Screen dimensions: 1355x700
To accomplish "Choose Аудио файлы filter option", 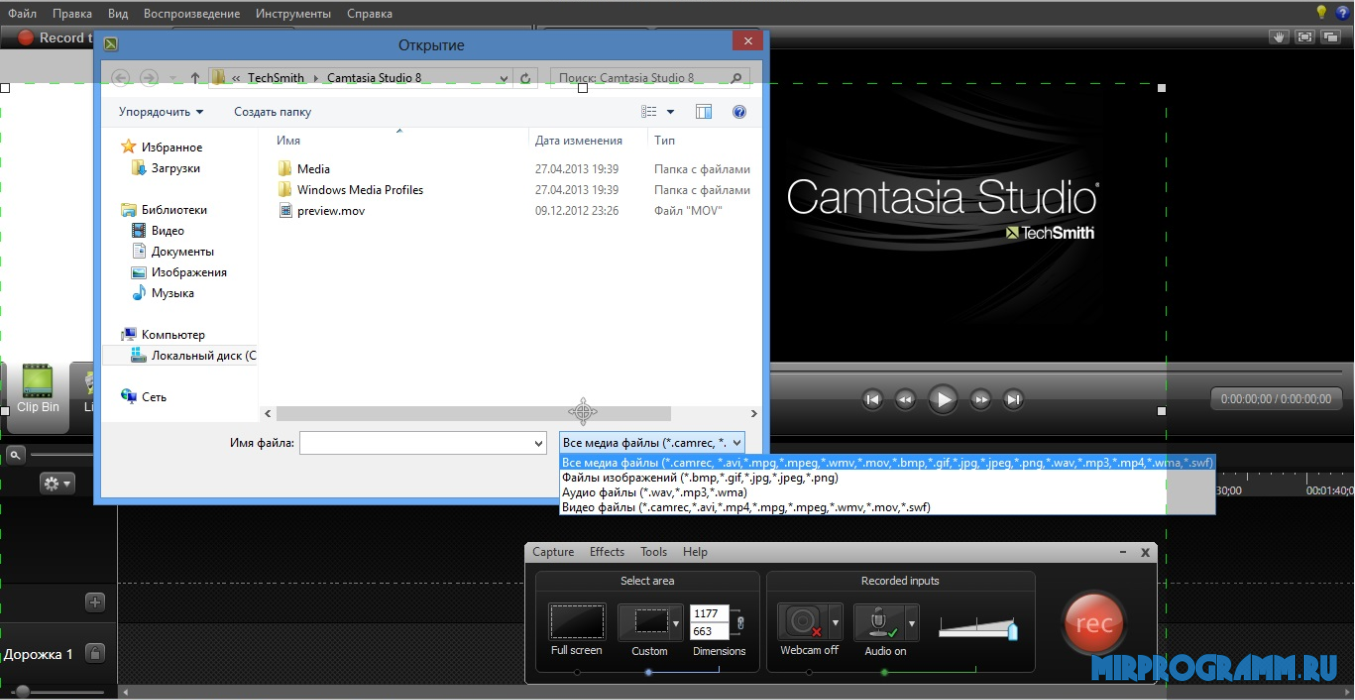I will (x=654, y=493).
